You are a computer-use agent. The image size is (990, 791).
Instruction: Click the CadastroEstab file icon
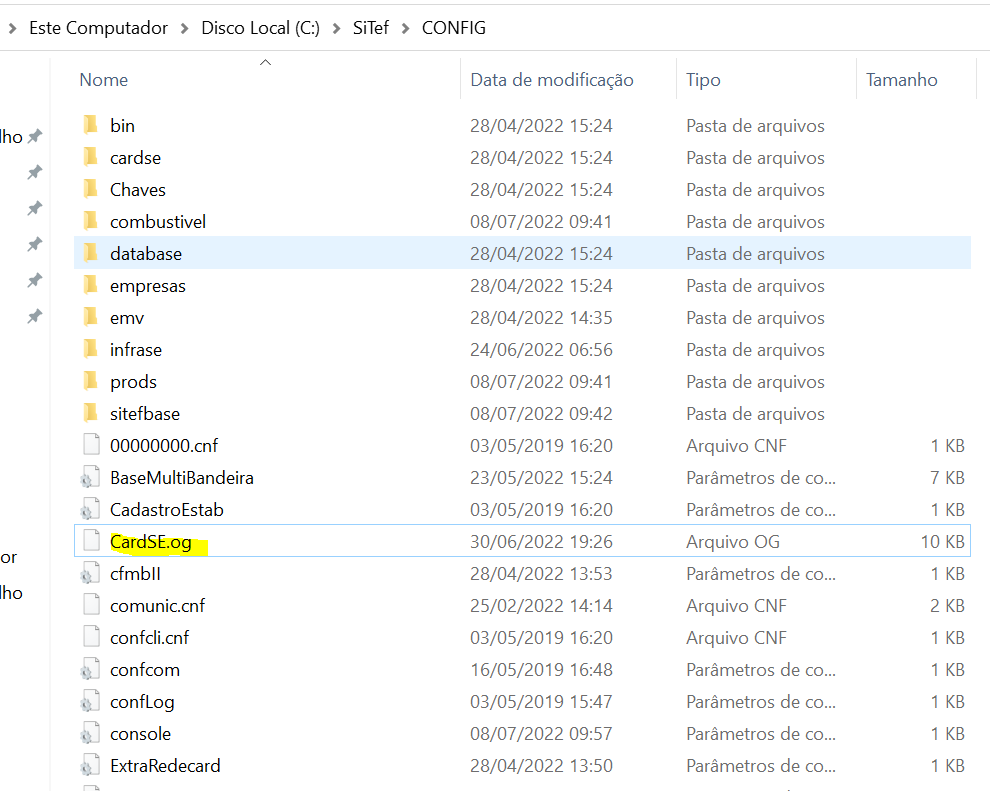click(x=90, y=509)
